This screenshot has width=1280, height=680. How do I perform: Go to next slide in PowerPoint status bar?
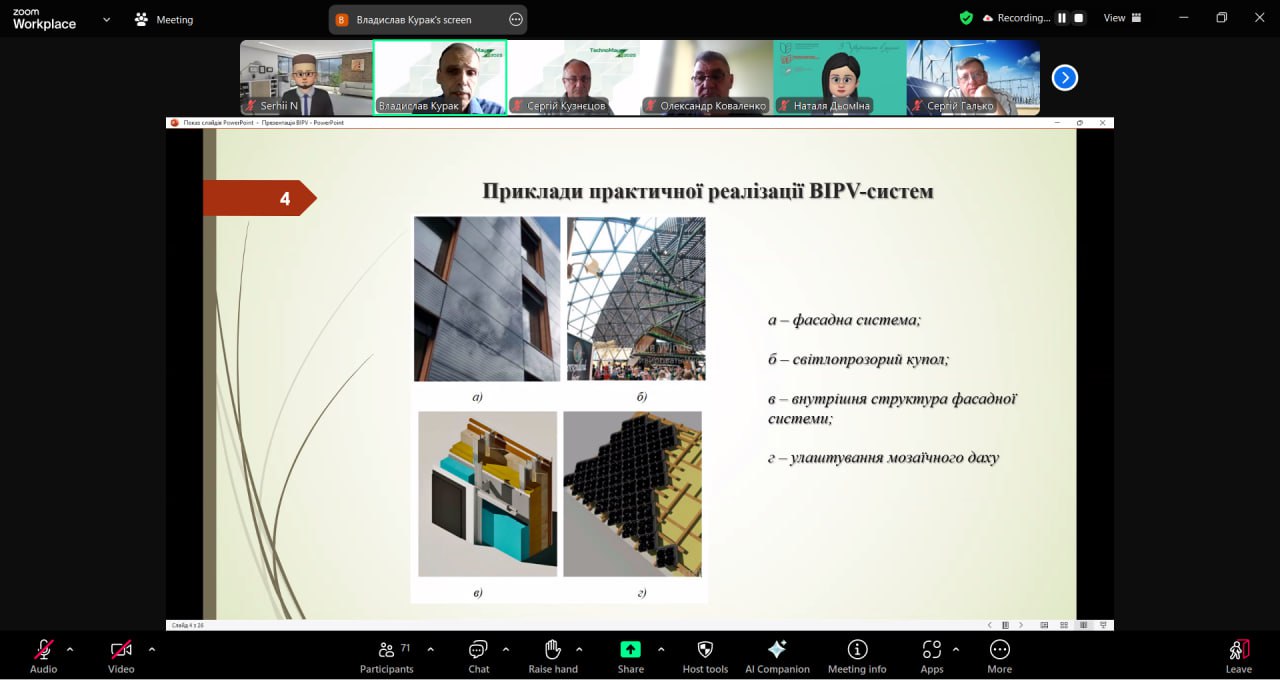pyautogui.click(x=1020, y=625)
